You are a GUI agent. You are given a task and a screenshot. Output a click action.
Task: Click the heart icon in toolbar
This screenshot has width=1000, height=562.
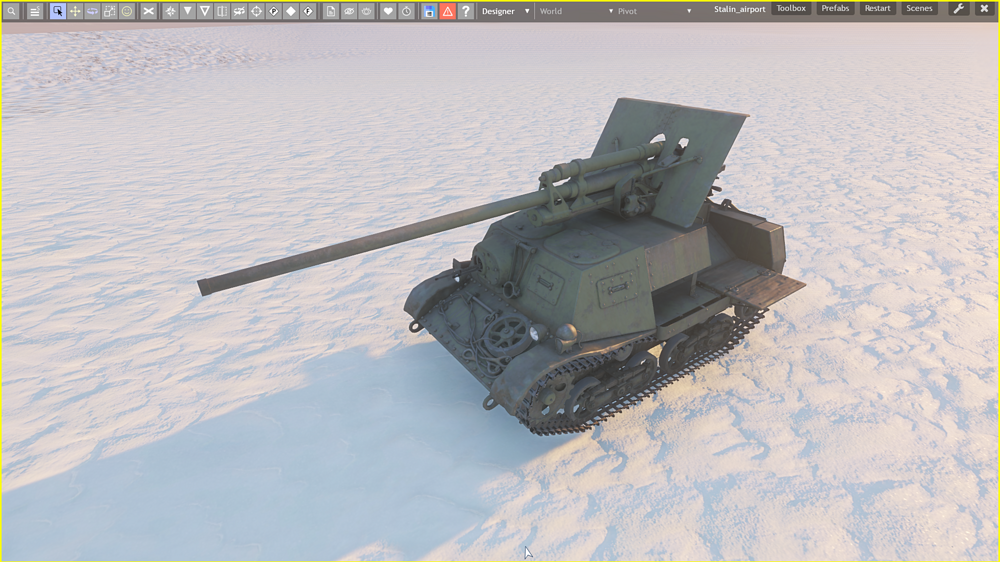(x=389, y=11)
